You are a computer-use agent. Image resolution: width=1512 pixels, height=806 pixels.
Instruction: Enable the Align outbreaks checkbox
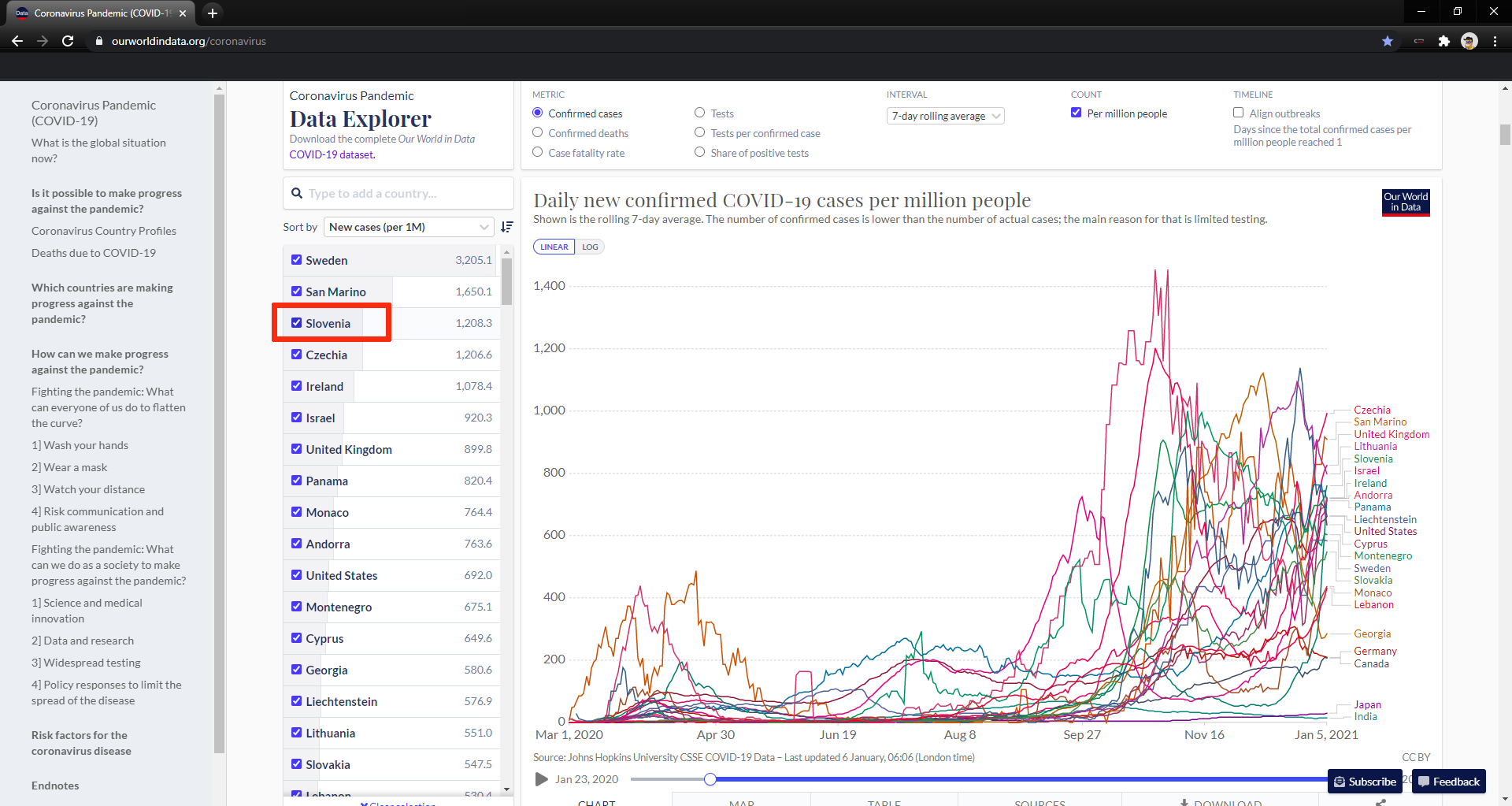[1239, 113]
